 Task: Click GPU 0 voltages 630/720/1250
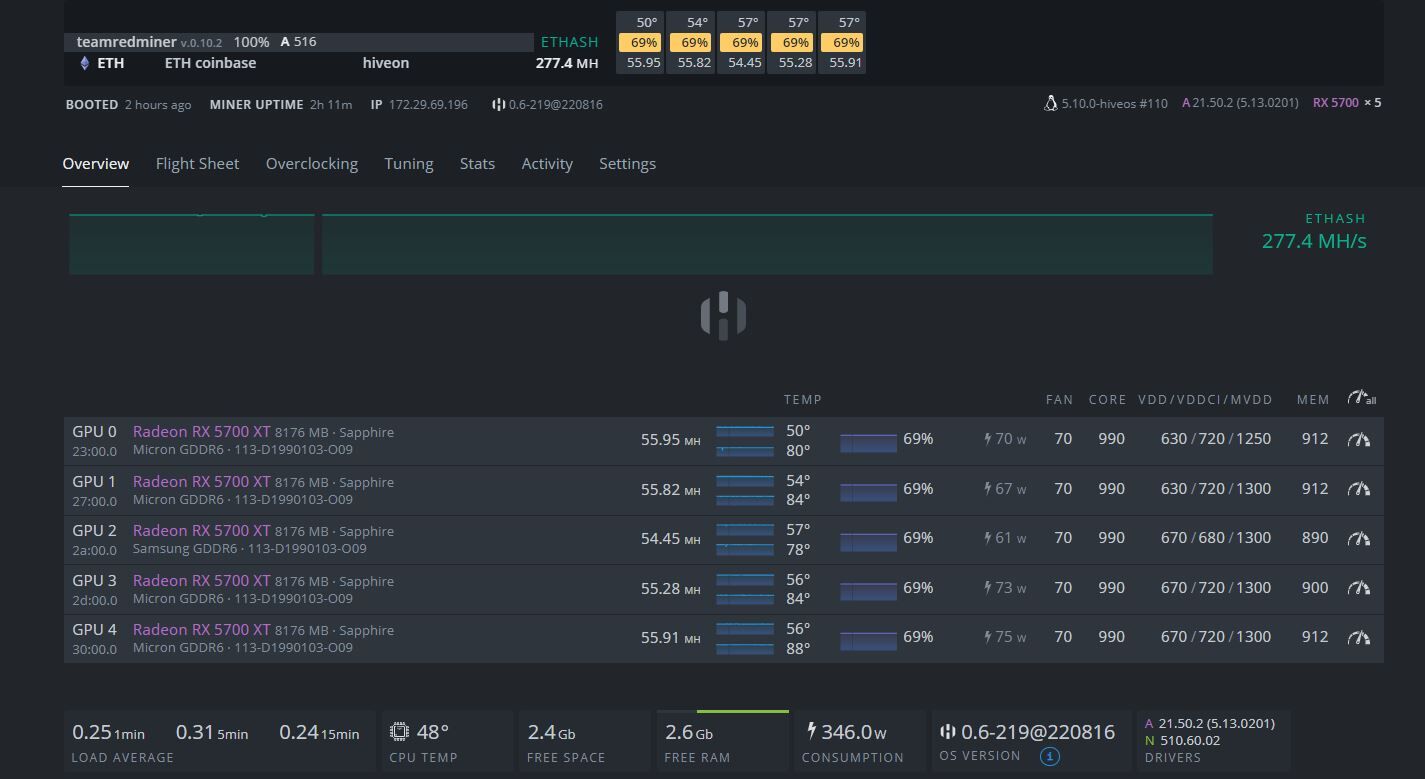1216,439
